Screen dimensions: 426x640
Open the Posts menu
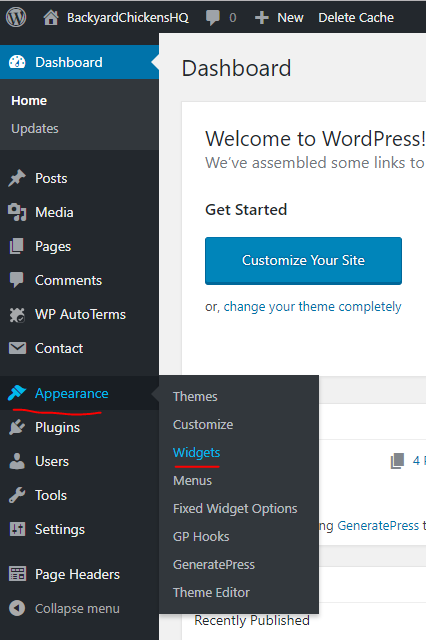[x=51, y=178]
